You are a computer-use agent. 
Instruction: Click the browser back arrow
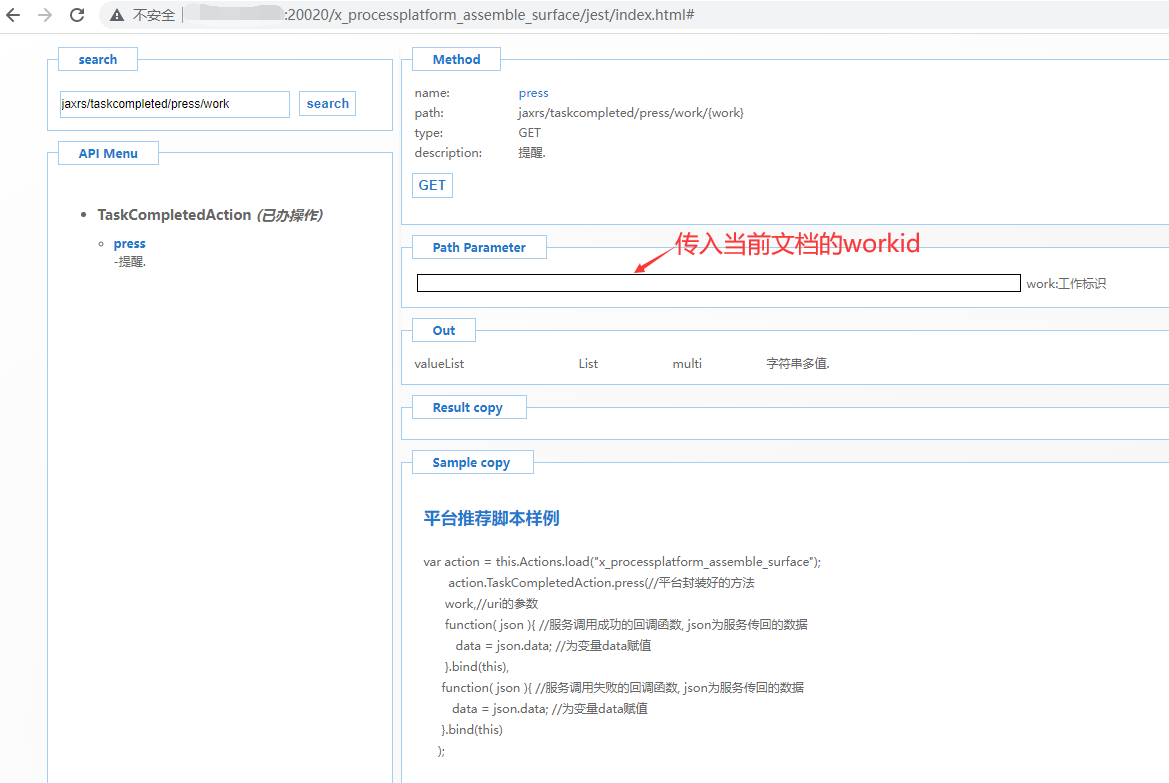click(14, 15)
